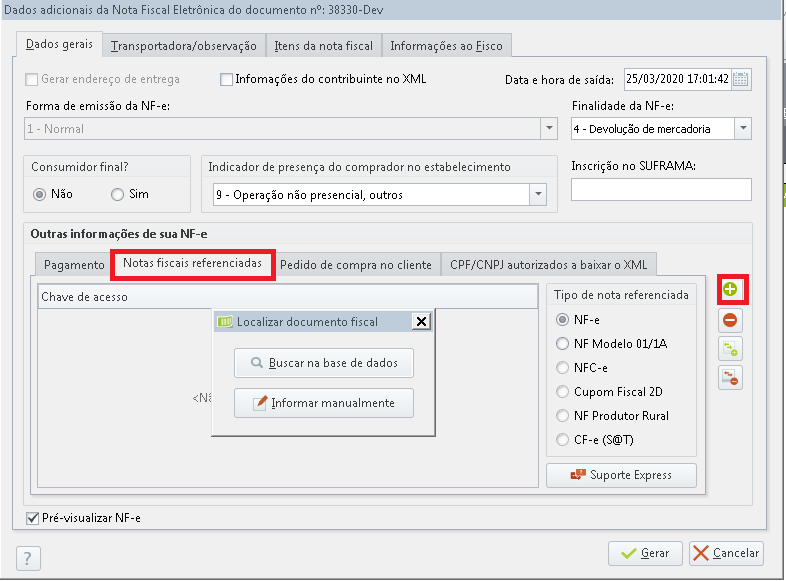This screenshot has width=786, height=581.
Task: Switch to Pagamento sub-tab
Action: pos(74,265)
